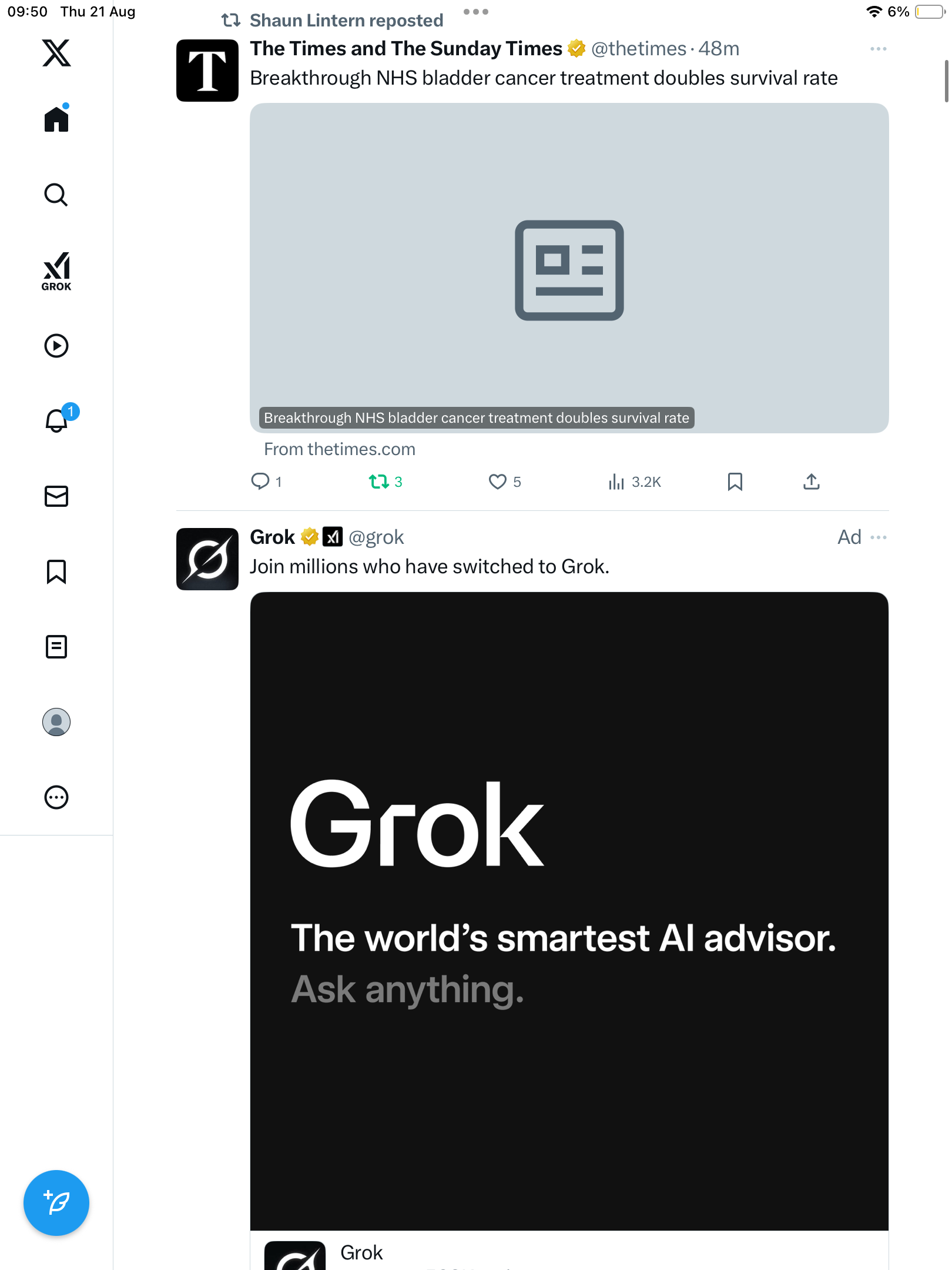
Task: Open Messages envelope icon
Action: (x=56, y=496)
